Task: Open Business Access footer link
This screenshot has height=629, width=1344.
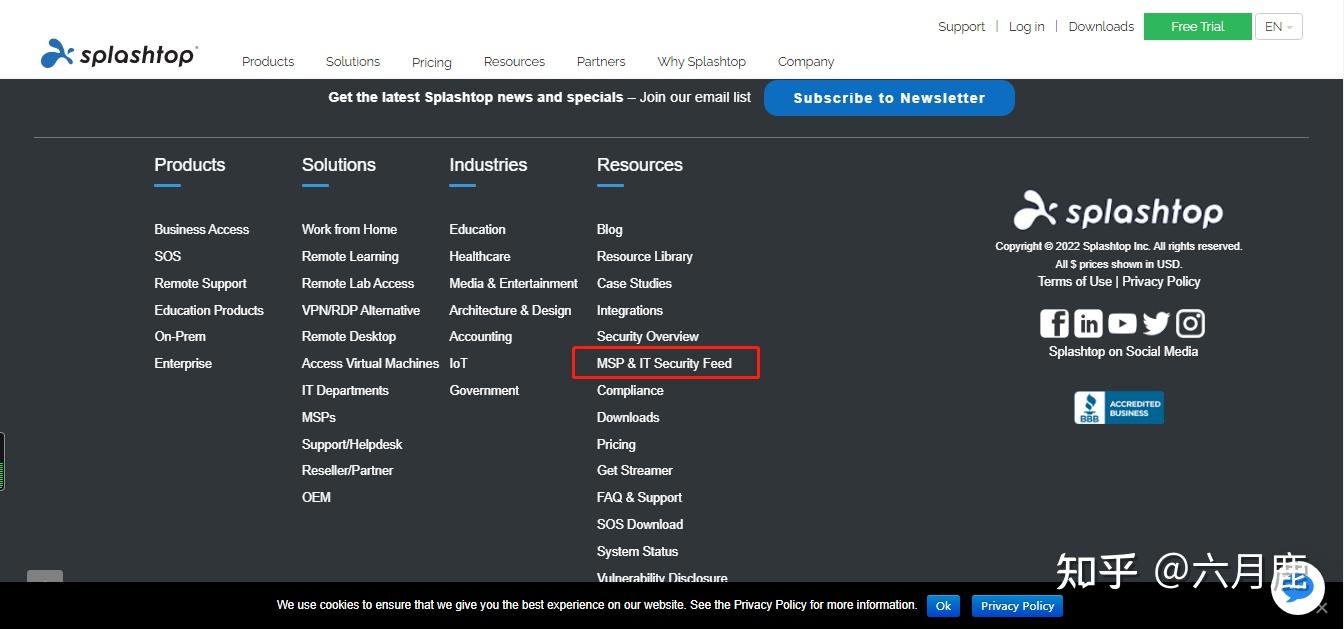Action: (x=201, y=229)
